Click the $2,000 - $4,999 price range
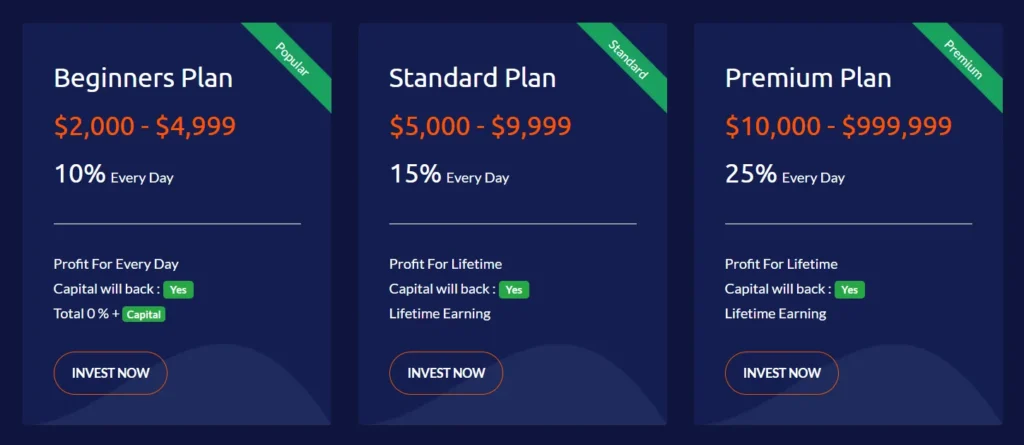The image size is (1024, 445). [145, 127]
